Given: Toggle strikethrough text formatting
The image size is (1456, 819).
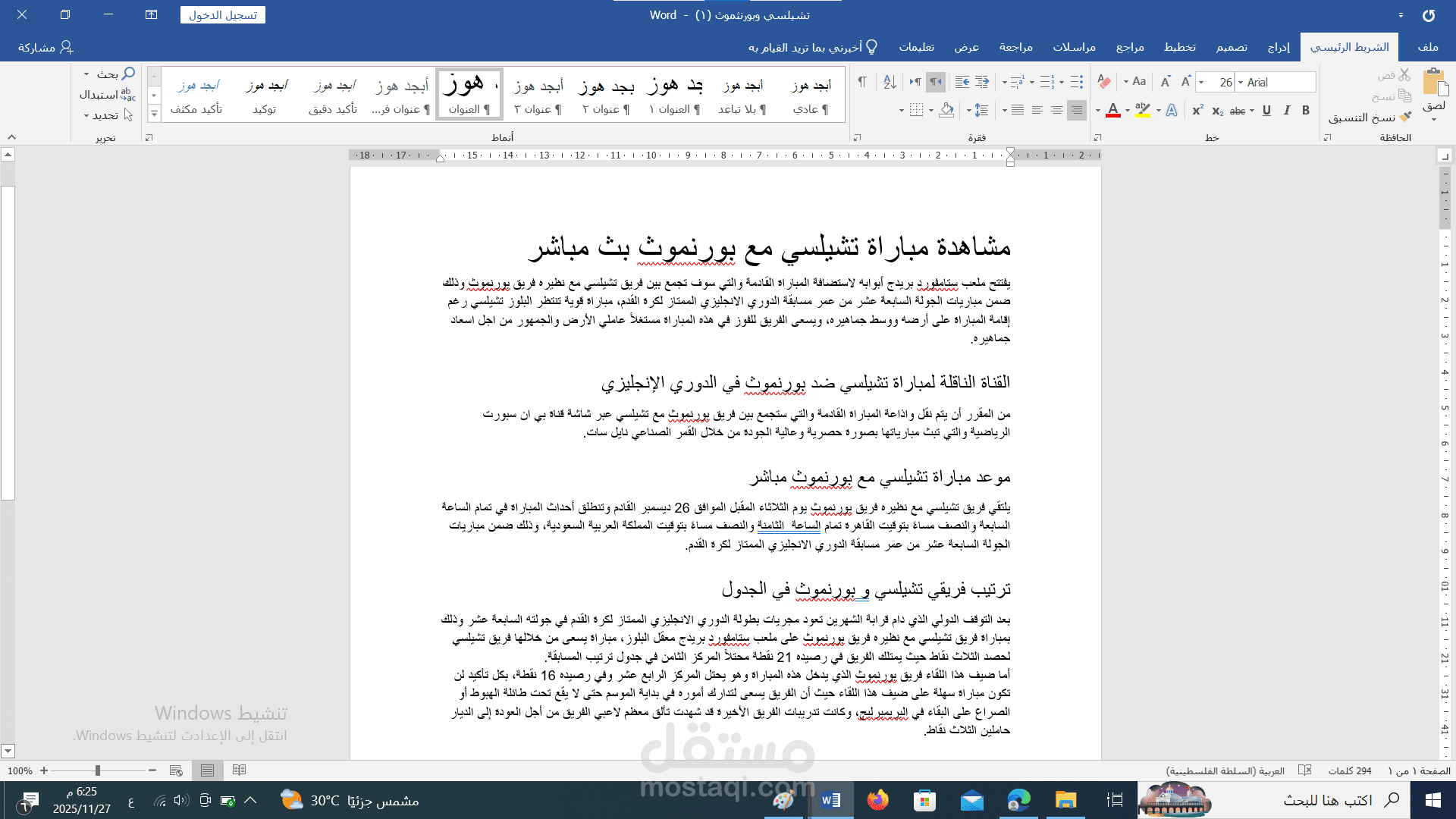Looking at the screenshot, I should click(1238, 111).
